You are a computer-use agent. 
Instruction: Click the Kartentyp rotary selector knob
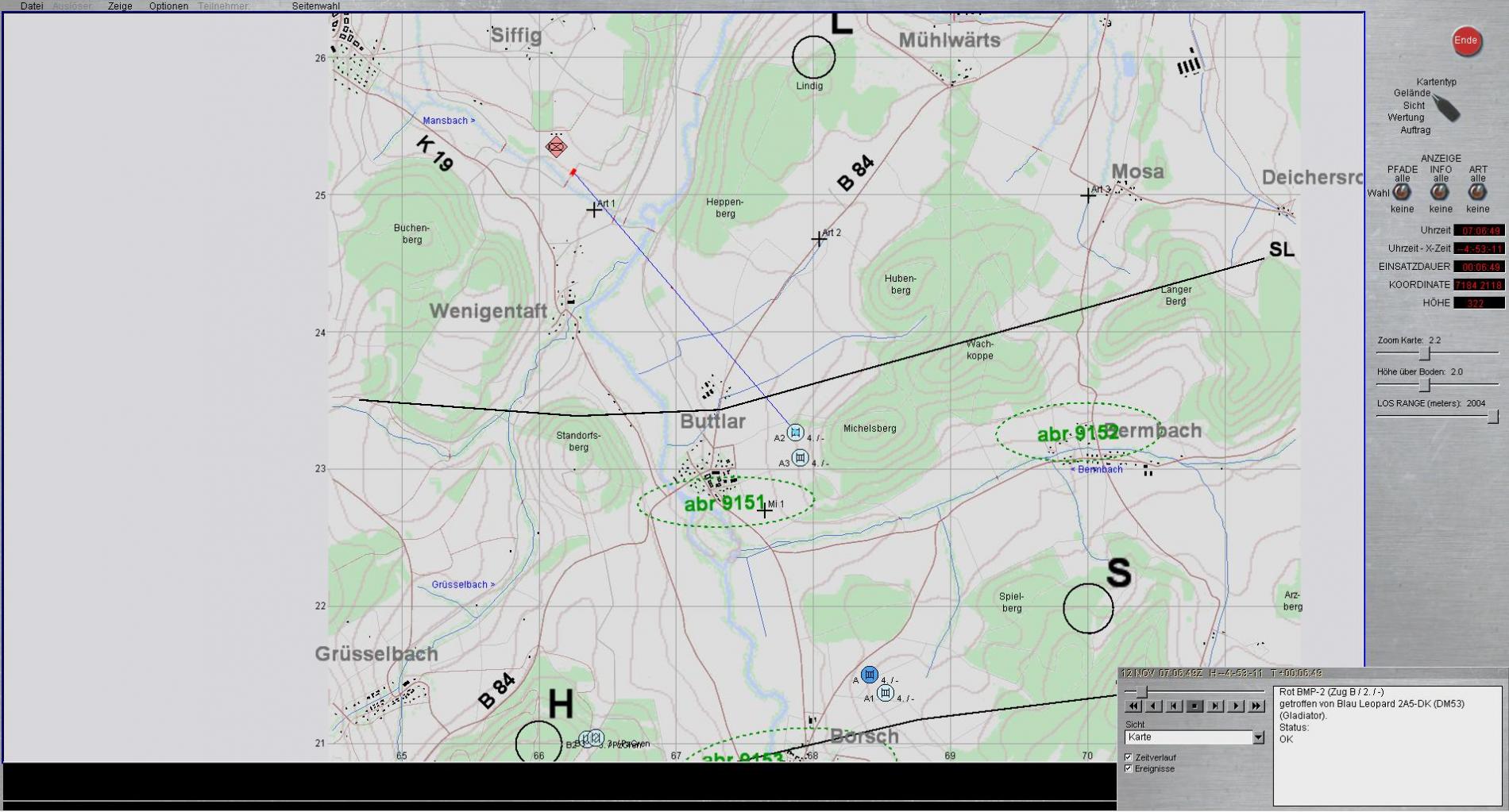point(1446,108)
